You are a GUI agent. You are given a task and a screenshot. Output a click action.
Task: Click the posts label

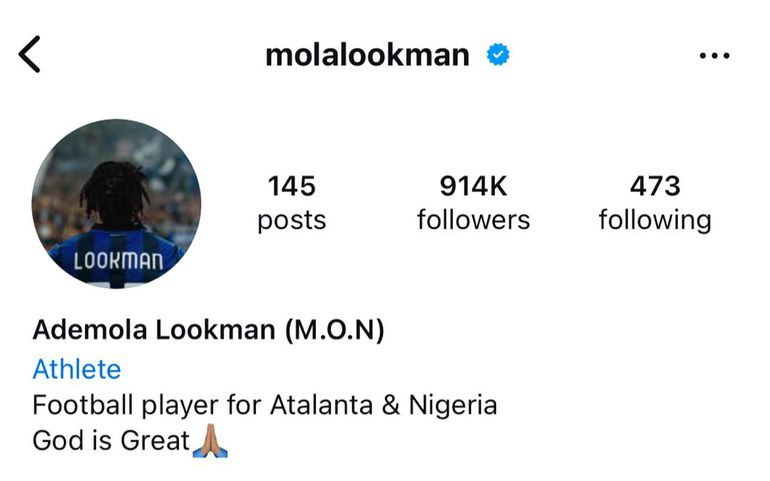tap(292, 221)
